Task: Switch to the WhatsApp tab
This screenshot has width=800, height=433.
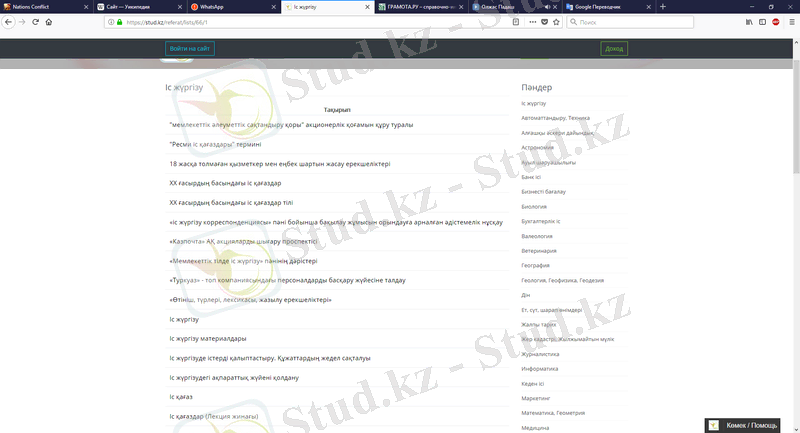Action: [230, 6]
